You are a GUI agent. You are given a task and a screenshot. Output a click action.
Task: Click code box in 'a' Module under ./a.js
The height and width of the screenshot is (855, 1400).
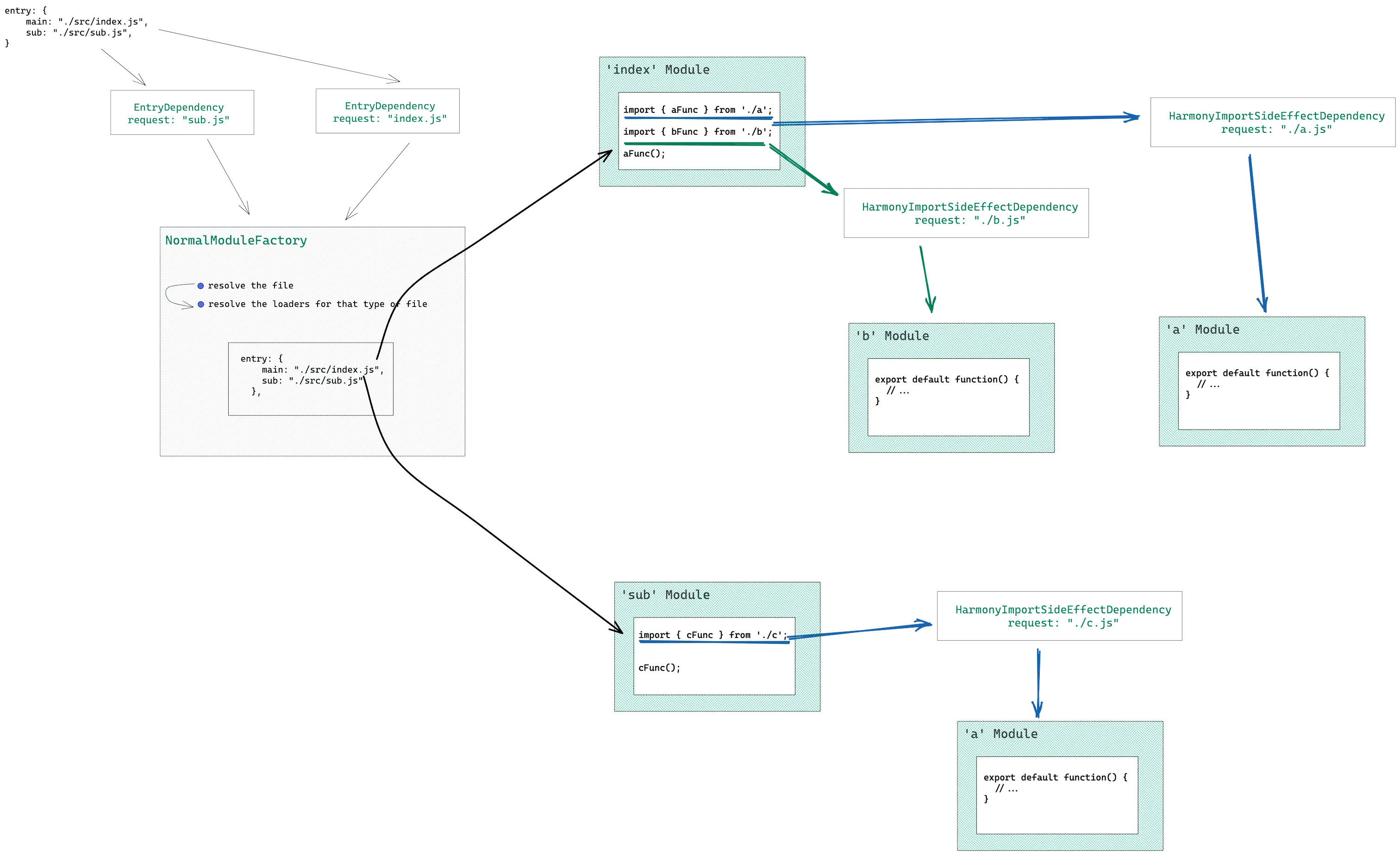(x=1258, y=391)
